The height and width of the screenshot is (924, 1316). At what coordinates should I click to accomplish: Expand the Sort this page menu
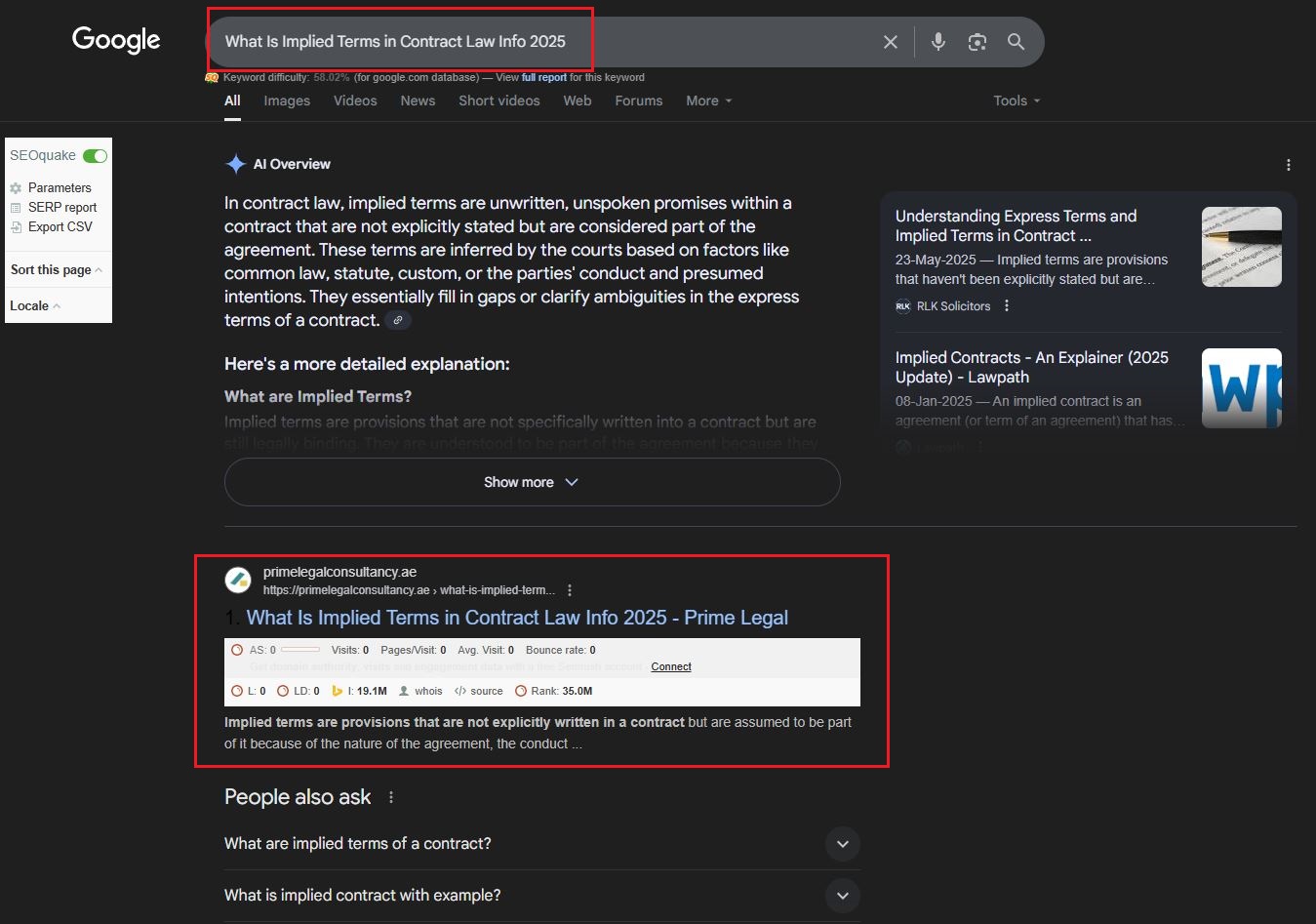(x=57, y=270)
